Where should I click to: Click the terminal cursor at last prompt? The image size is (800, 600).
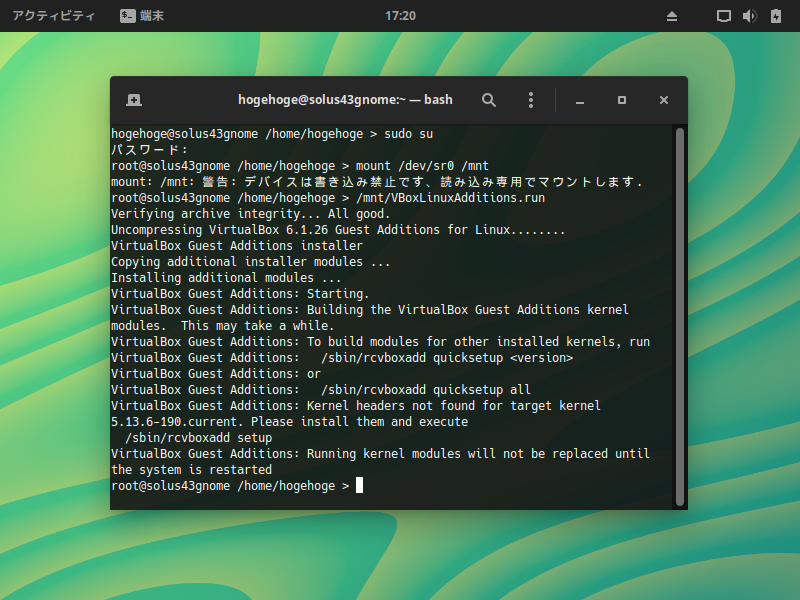(359, 485)
